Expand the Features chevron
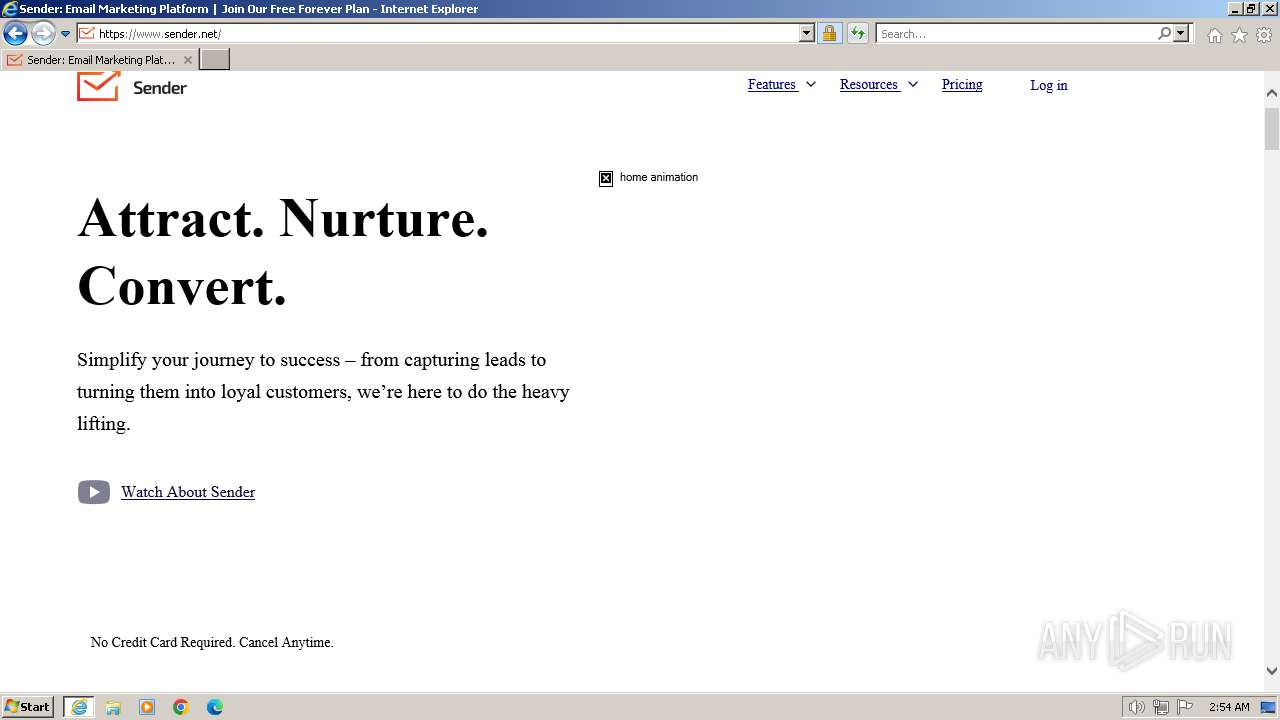Screen dimensions: 1280x720 [811, 84]
